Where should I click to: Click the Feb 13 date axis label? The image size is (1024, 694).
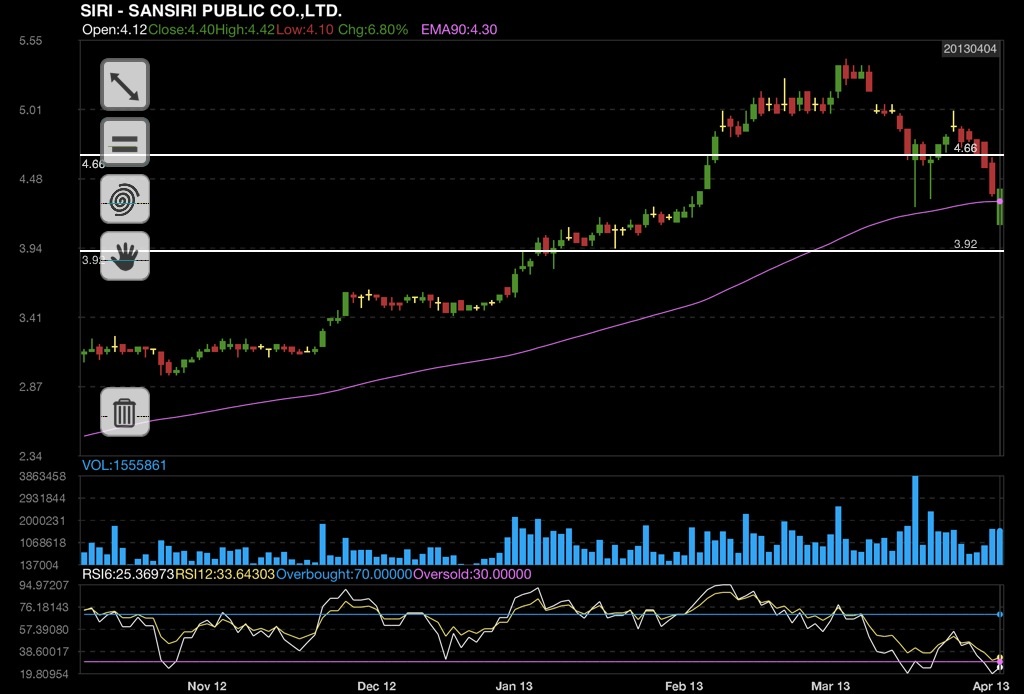pyautogui.click(x=684, y=686)
